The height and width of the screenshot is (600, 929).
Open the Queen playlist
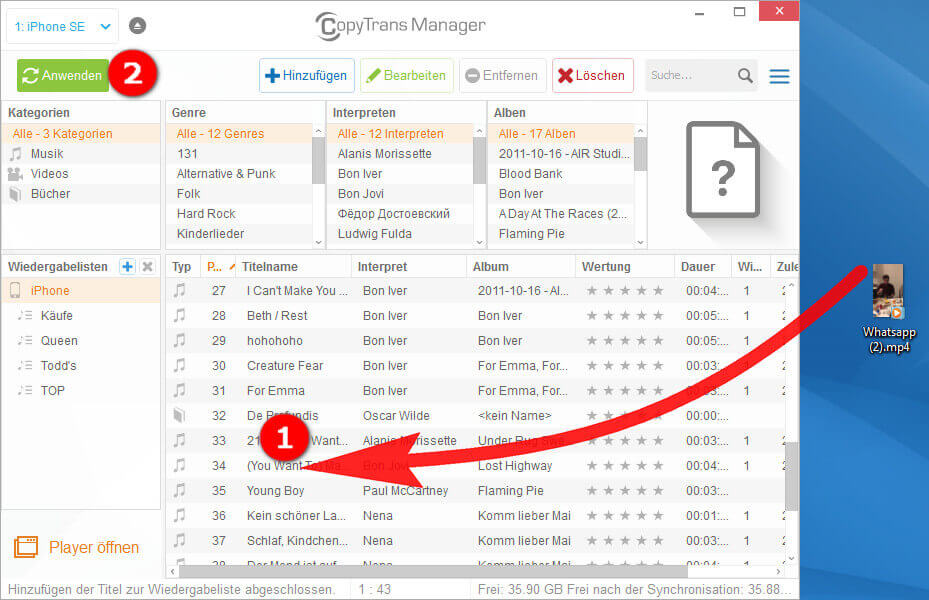click(x=81, y=341)
